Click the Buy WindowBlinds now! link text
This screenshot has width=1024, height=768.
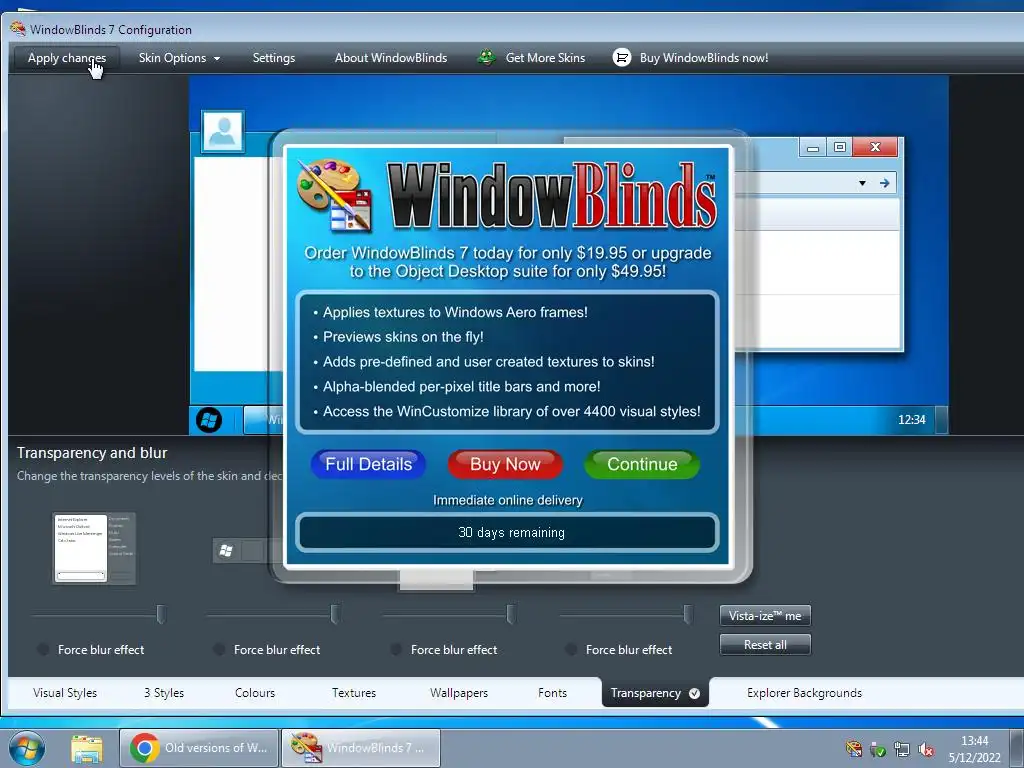pos(704,57)
